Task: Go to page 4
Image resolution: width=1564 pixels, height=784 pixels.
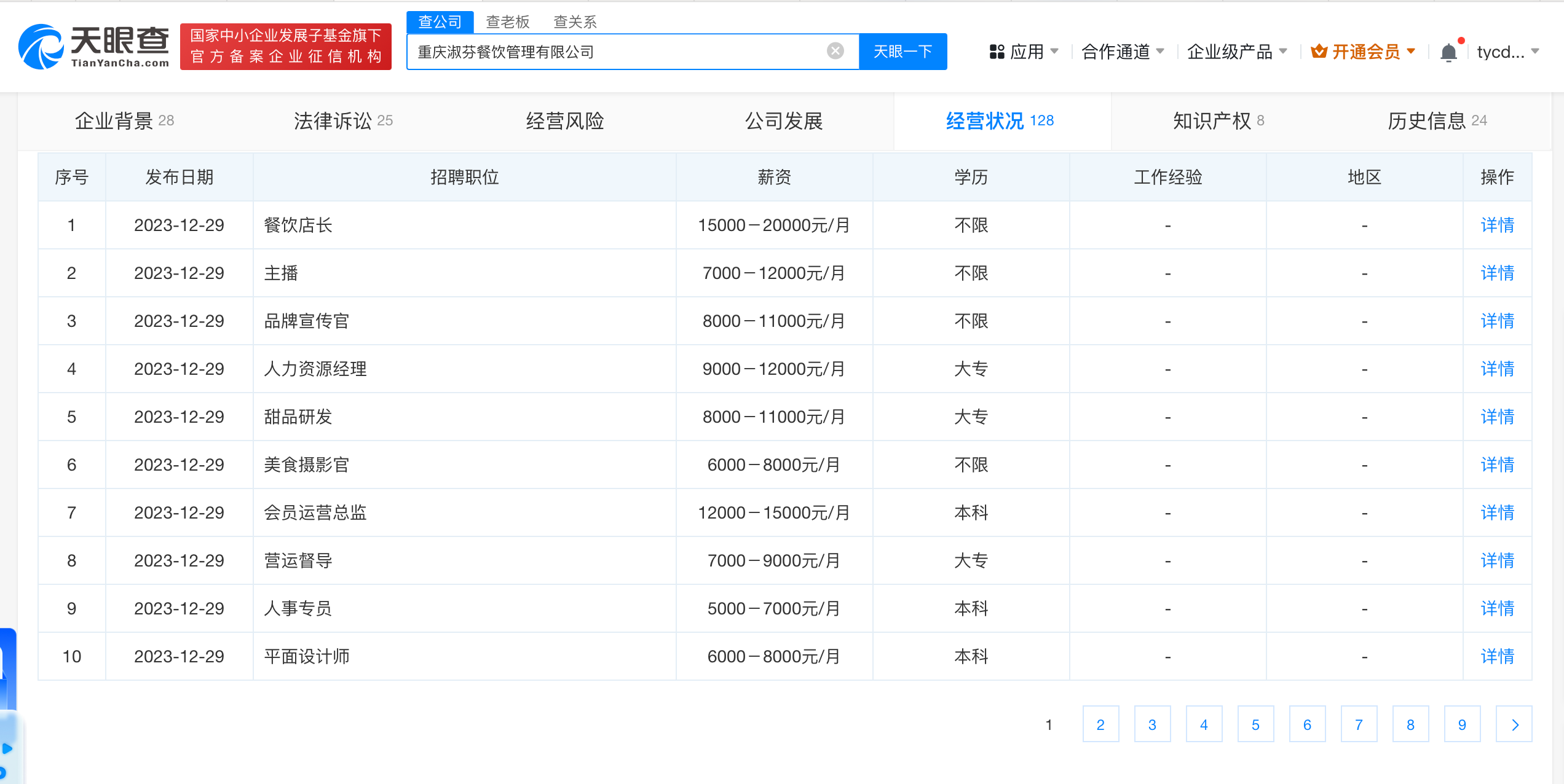Action: (x=1204, y=724)
